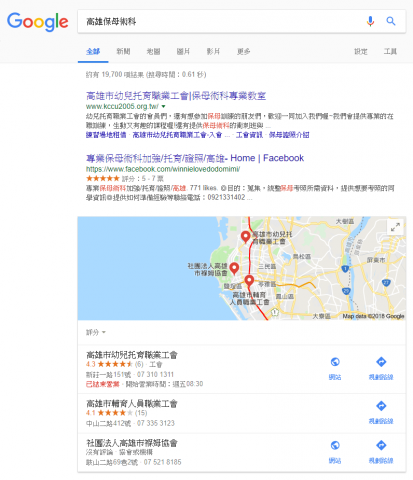Switch to the 圖片 tab

(x=183, y=51)
